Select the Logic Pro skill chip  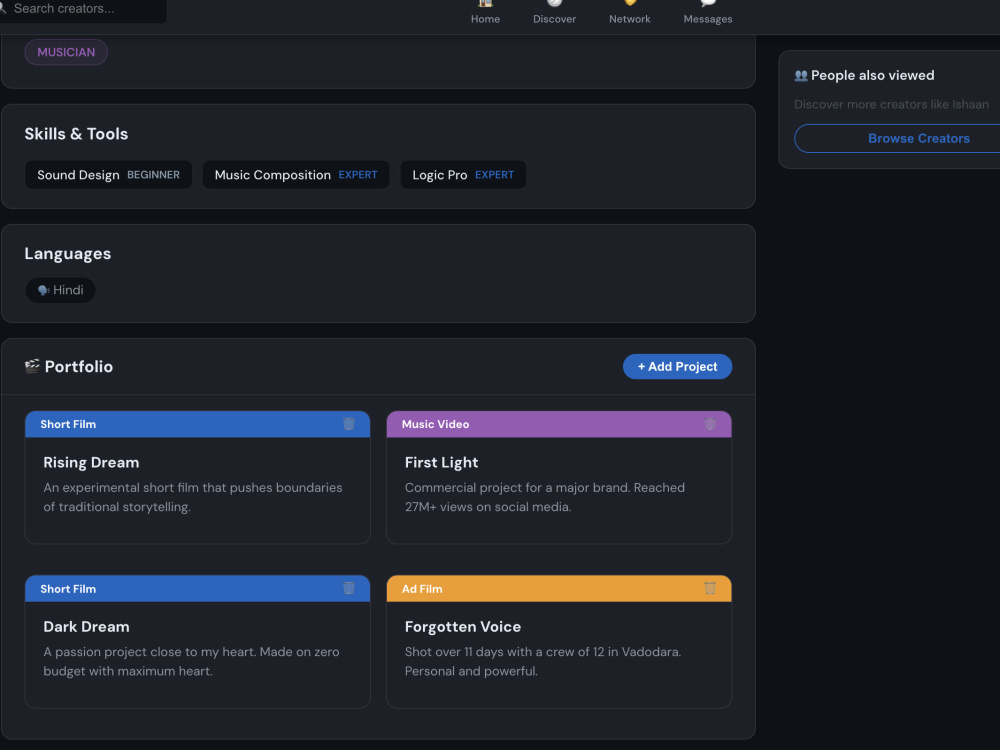coord(463,175)
